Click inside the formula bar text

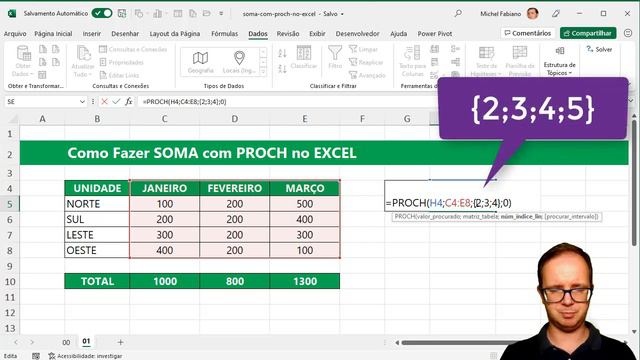(x=184, y=101)
